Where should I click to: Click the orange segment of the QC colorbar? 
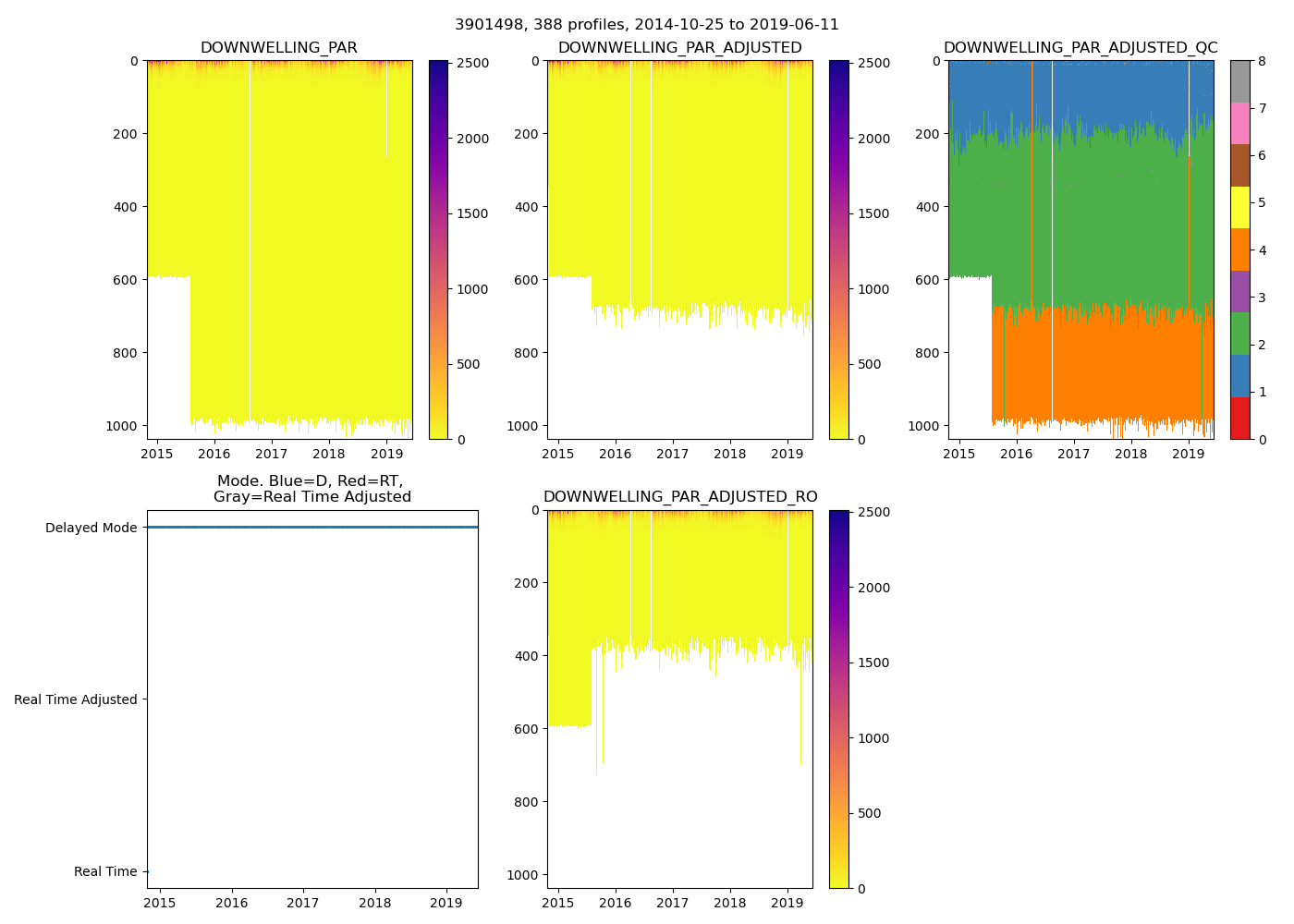click(x=1239, y=249)
